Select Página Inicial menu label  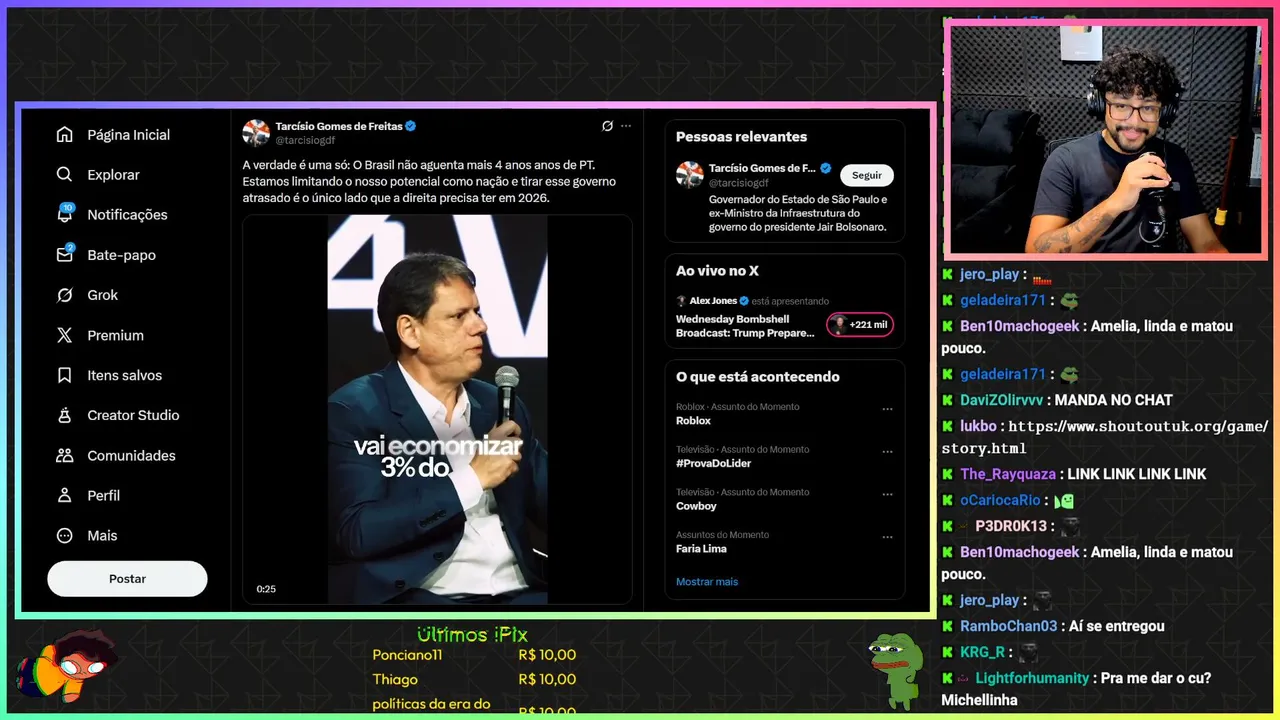pyautogui.click(x=128, y=135)
